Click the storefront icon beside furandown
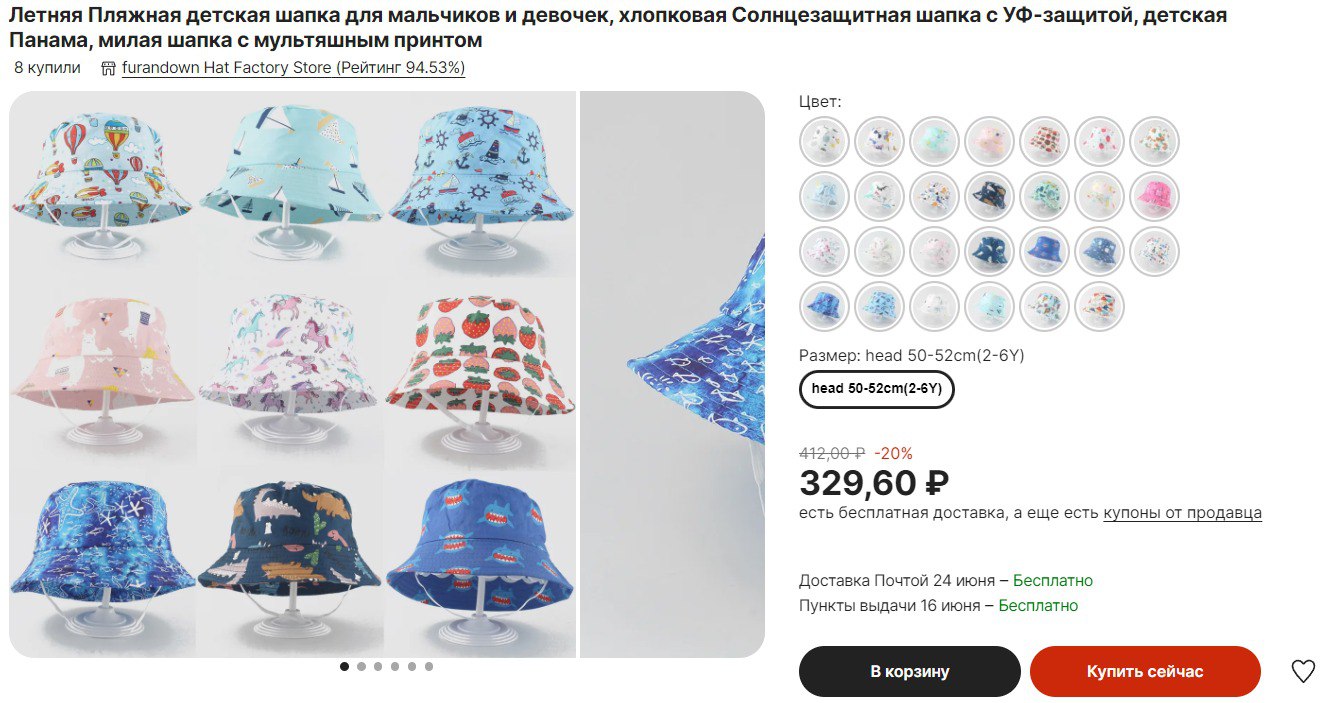This screenshot has height=703, width=1323. [108, 69]
